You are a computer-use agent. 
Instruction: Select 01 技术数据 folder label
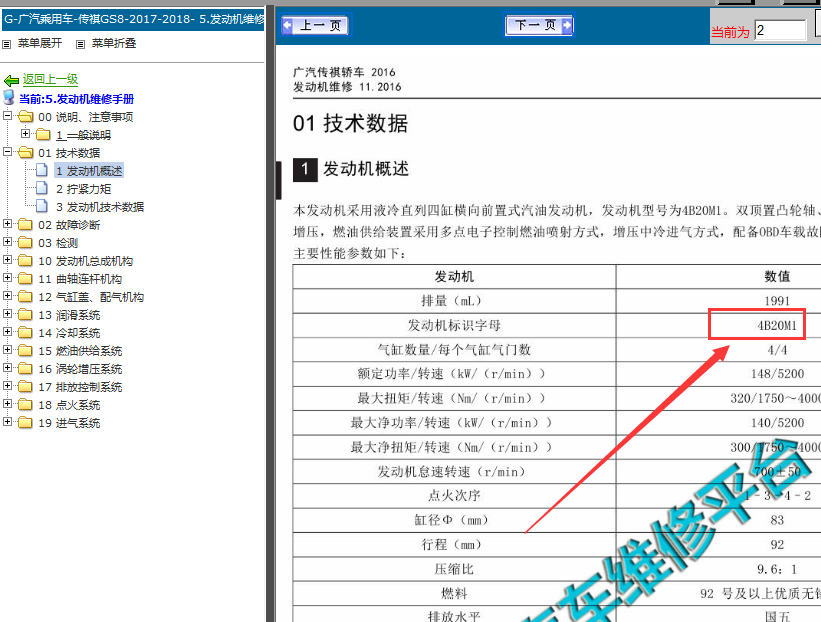(69, 153)
